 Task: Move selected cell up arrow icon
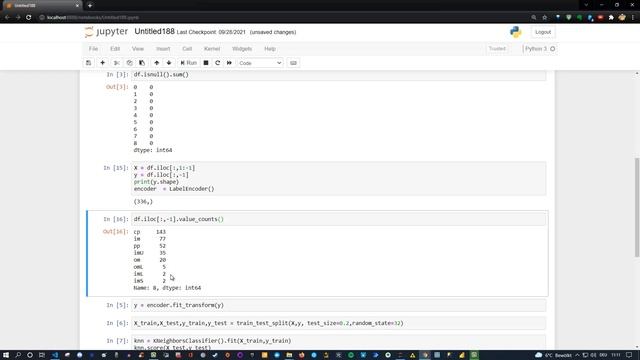coord(157,63)
